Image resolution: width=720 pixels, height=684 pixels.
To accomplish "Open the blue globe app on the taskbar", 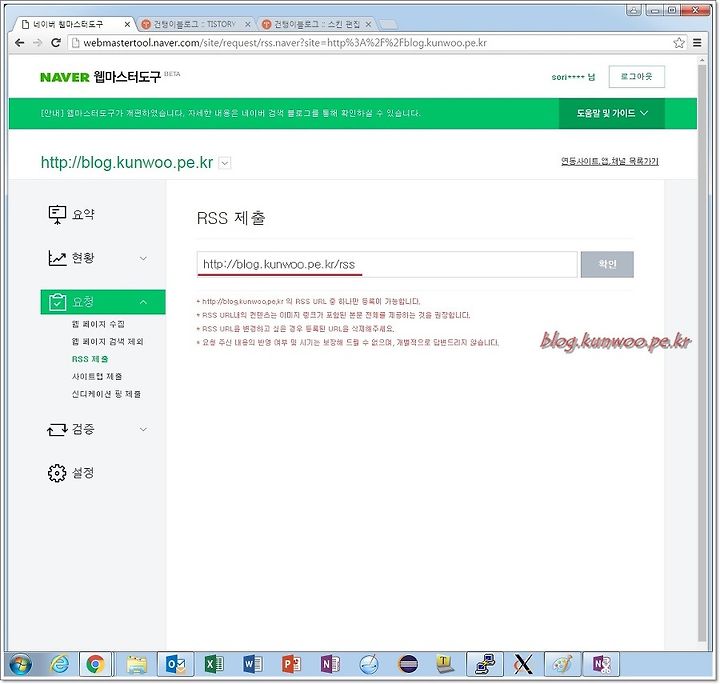I will (x=369, y=664).
